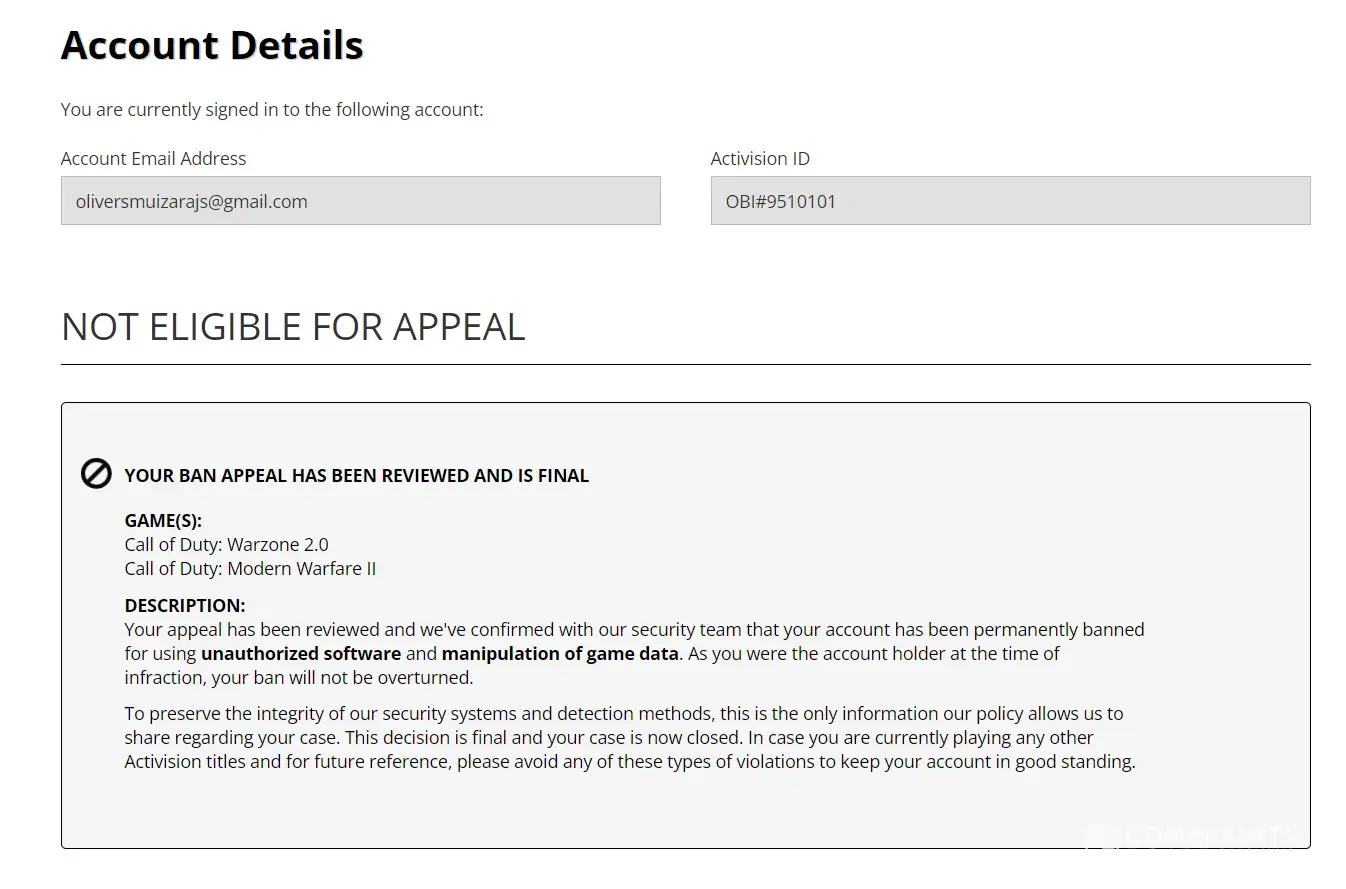Click the Account Email Address input field
This screenshot has height=889, width=1346.
click(x=360, y=201)
